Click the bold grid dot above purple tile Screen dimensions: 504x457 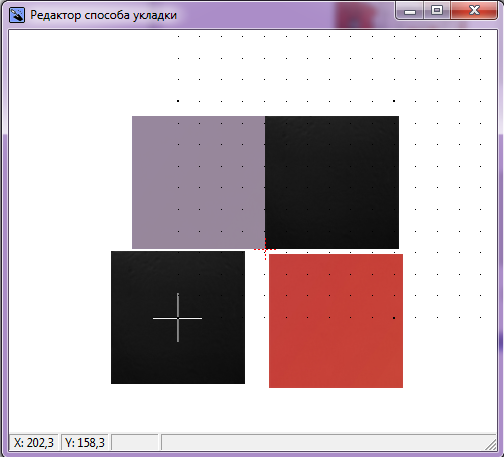click(178, 101)
